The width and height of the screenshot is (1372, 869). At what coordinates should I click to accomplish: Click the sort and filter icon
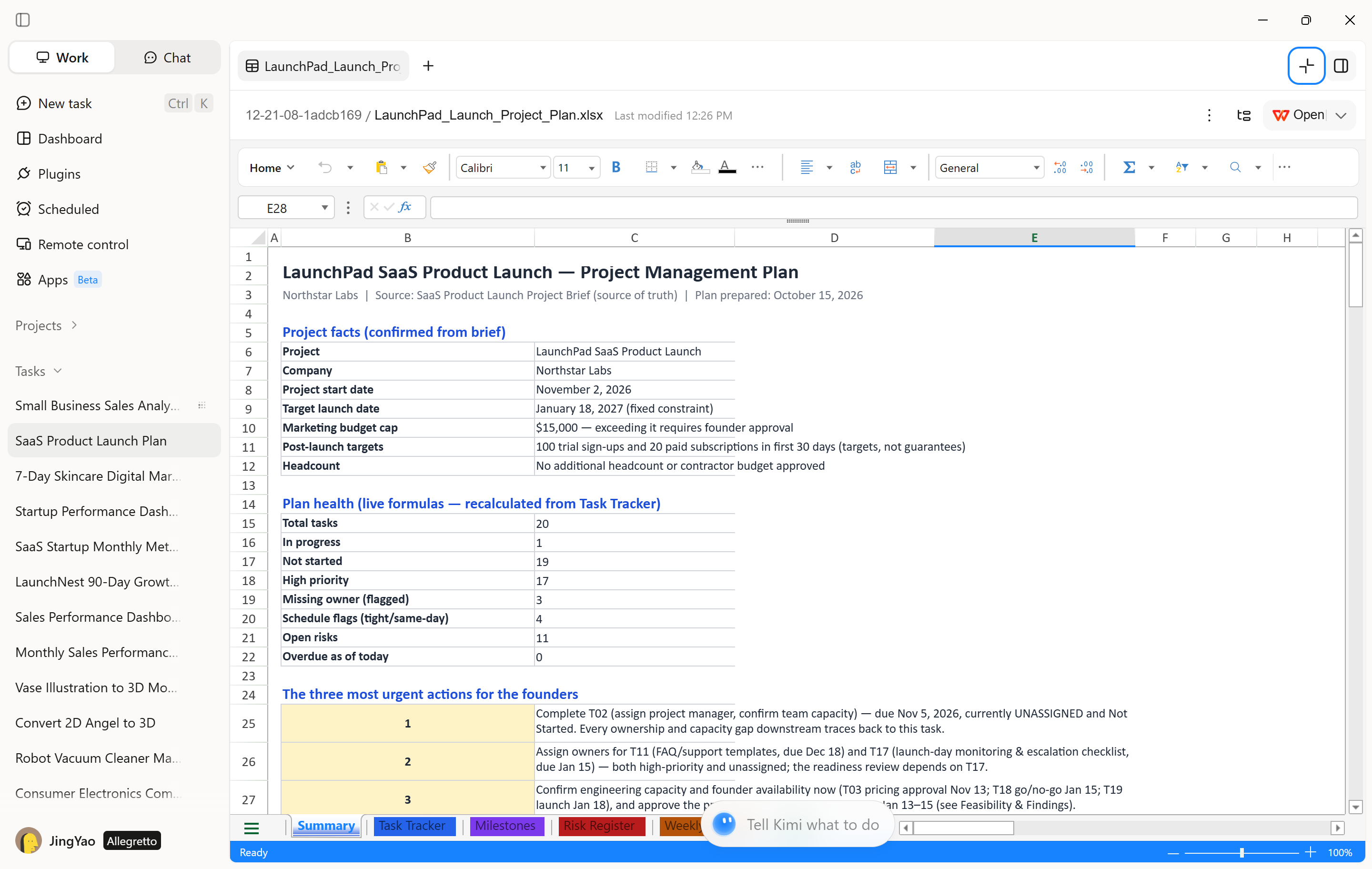(x=1182, y=168)
